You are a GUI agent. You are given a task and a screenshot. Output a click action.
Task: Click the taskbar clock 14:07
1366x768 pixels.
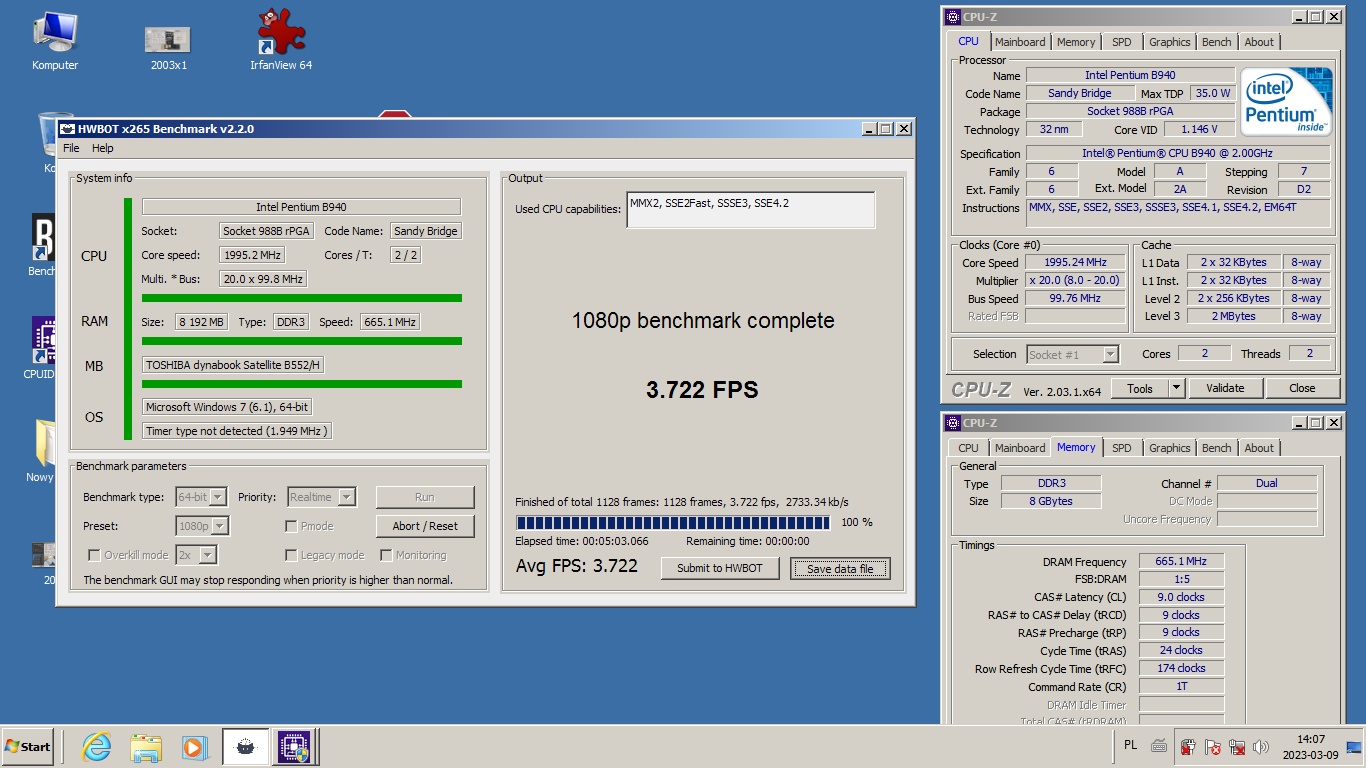coord(1310,740)
